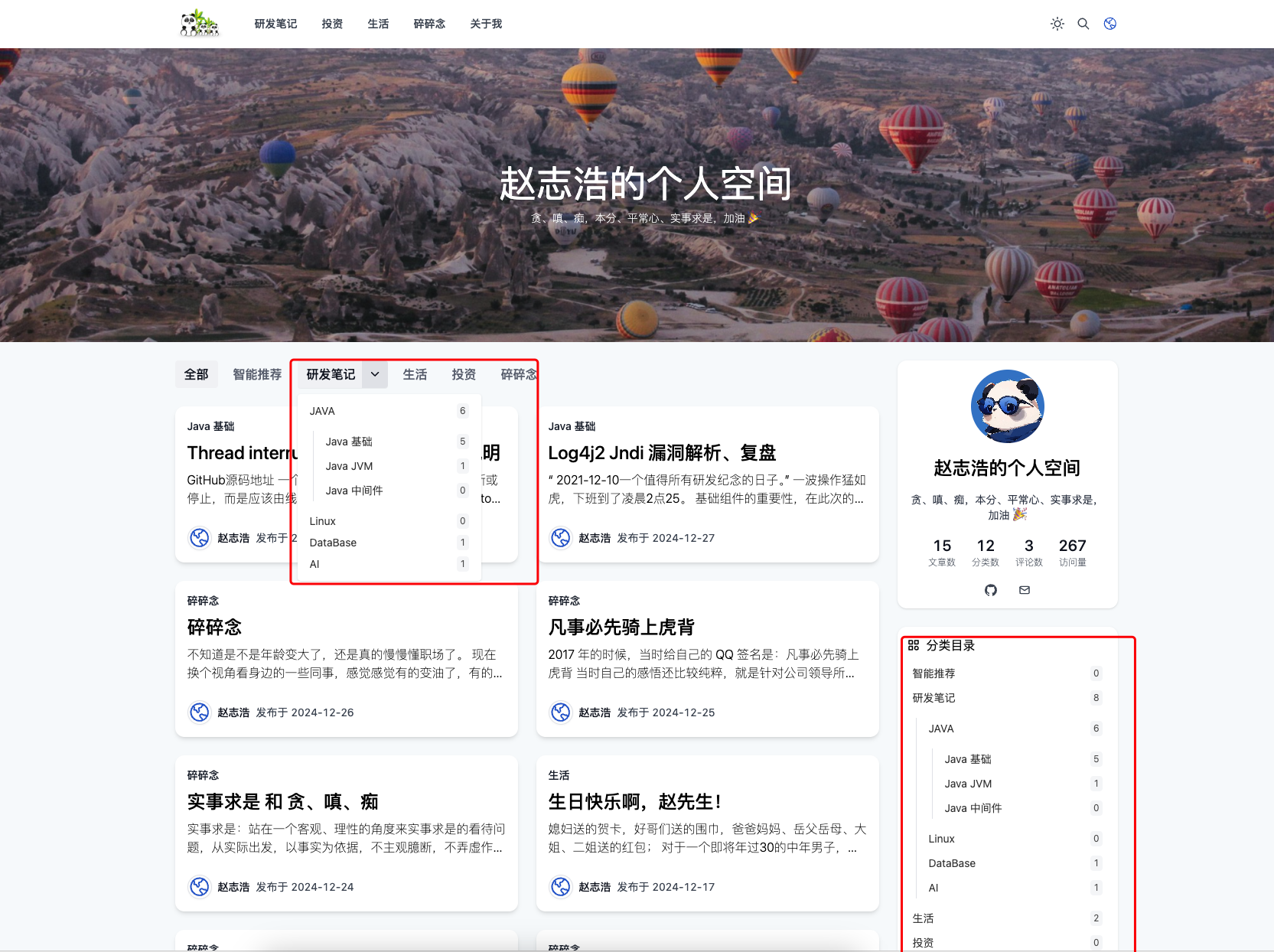The height and width of the screenshot is (952, 1274).
Task: Select Java 基础 in sidebar category tree
Action: 967,759
